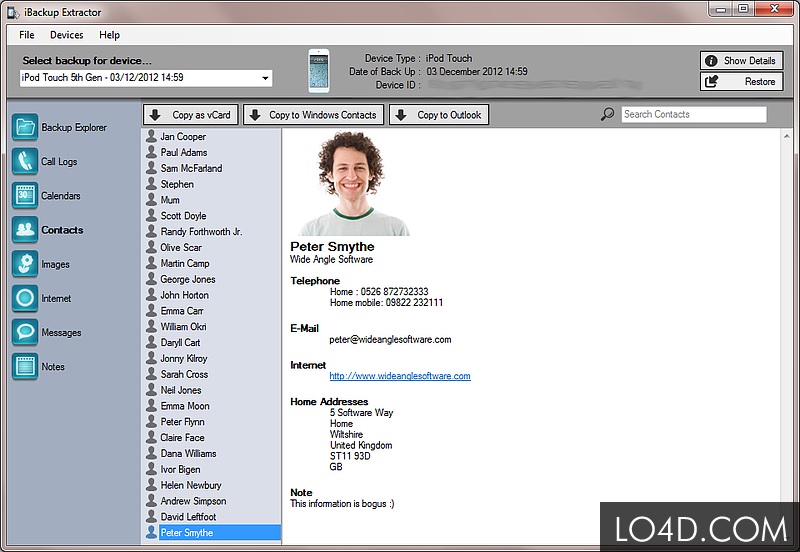Image resolution: width=800 pixels, height=552 pixels.
Task: Select contact Stephen
Action: [177, 184]
